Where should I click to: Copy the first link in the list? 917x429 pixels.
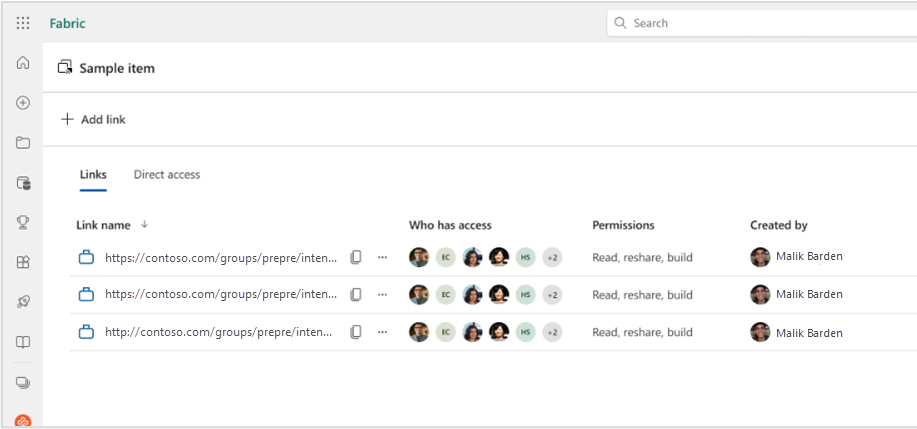[356, 257]
